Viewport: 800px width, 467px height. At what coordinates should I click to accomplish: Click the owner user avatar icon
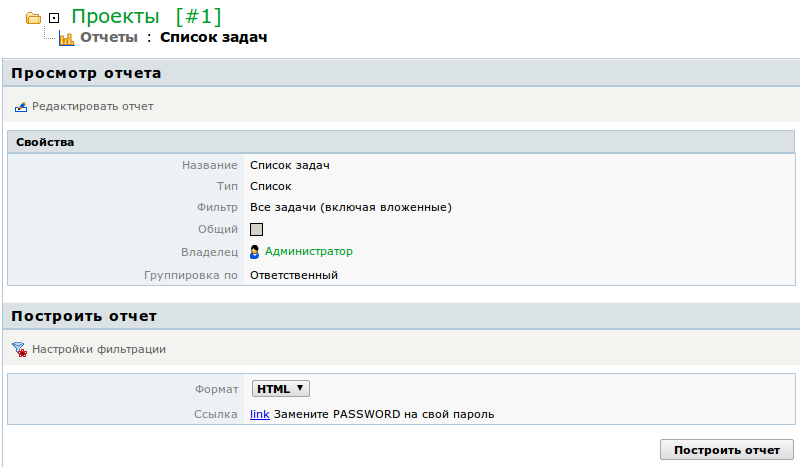click(x=255, y=252)
